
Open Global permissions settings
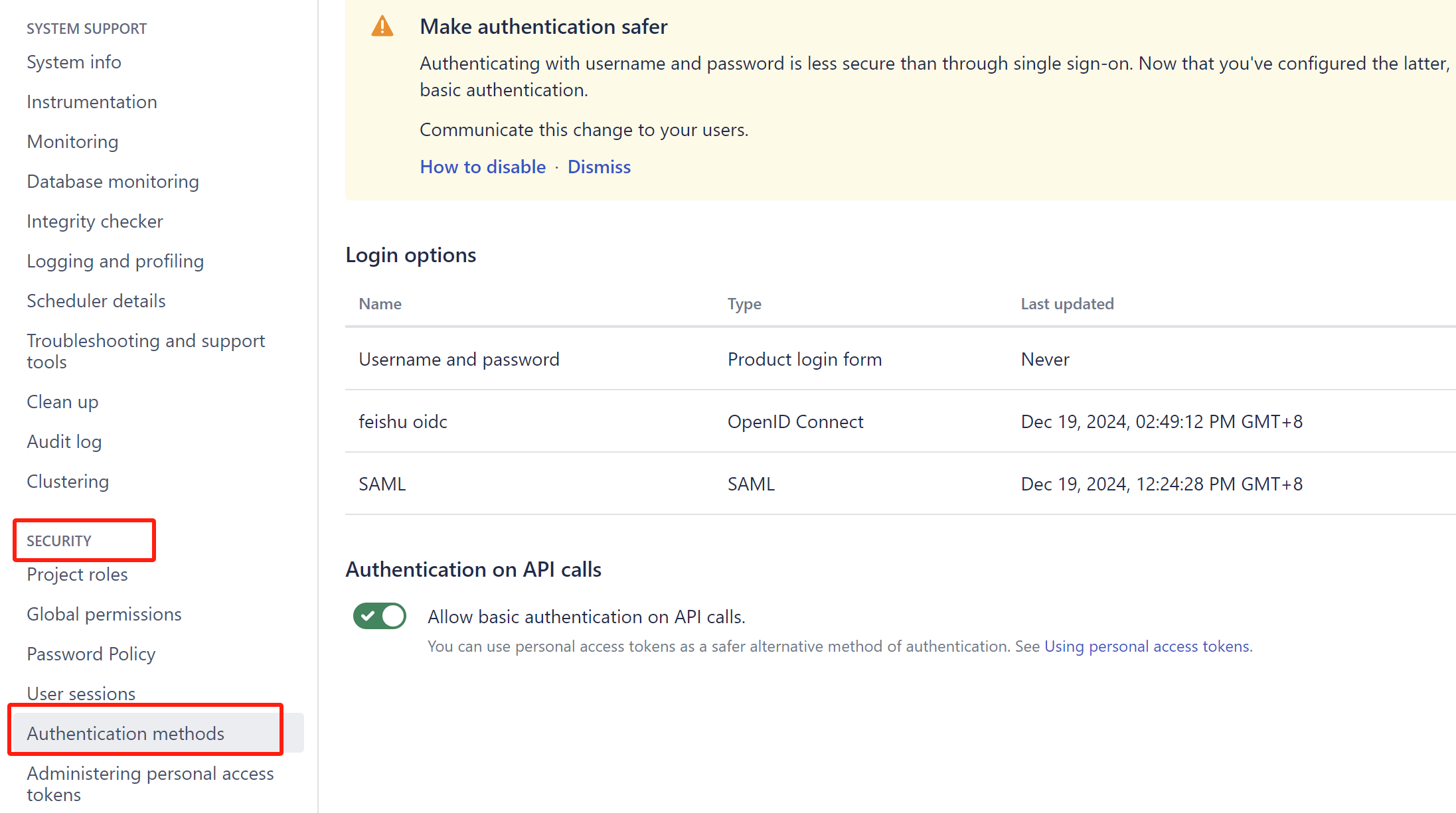(x=104, y=614)
